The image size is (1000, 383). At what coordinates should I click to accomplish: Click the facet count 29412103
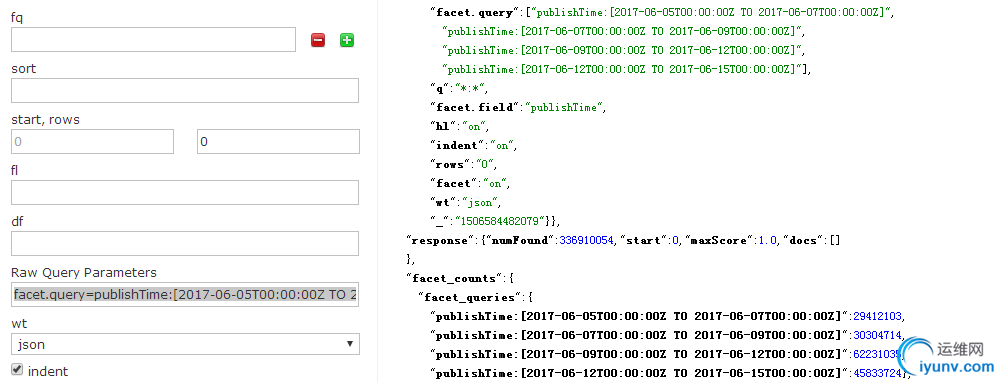click(x=877, y=316)
